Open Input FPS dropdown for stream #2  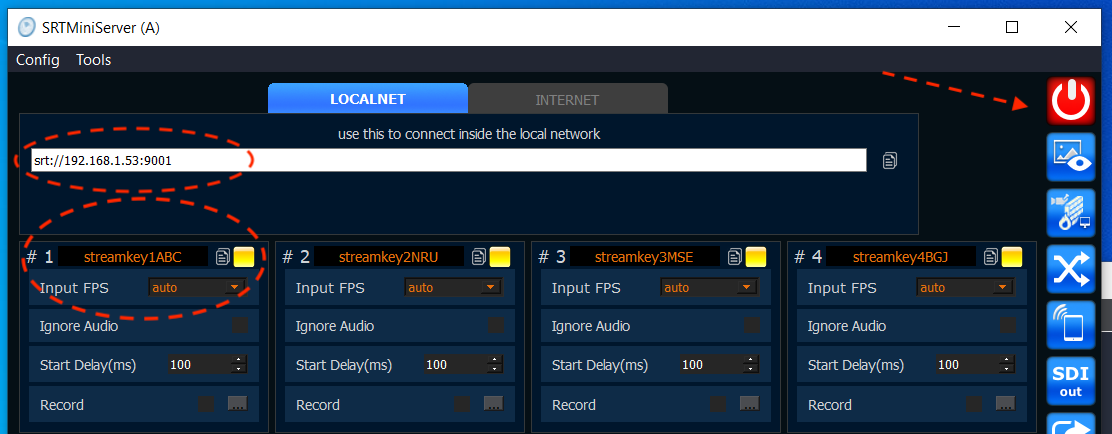(x=453, y=287)
